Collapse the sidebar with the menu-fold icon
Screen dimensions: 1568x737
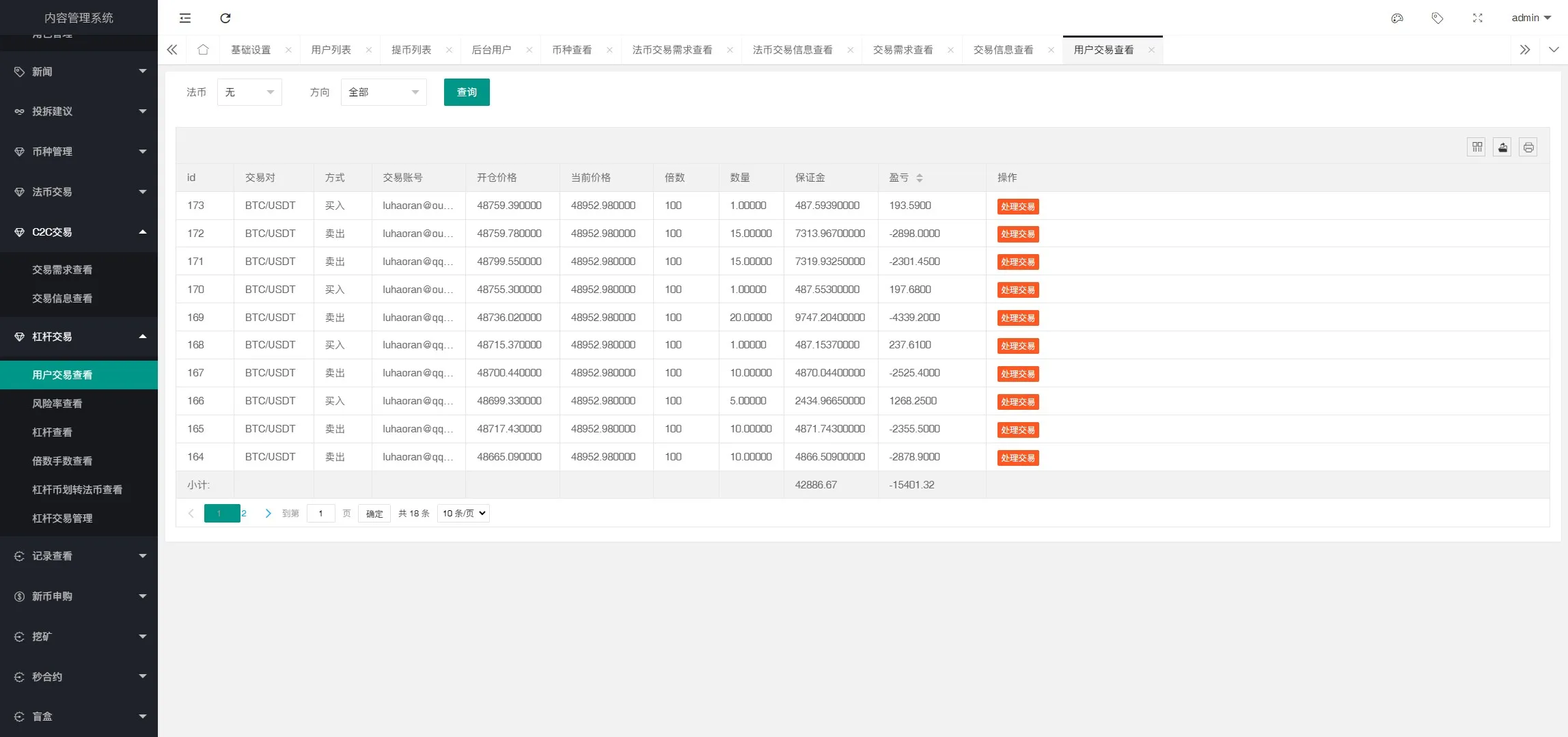tap(185, 18)
